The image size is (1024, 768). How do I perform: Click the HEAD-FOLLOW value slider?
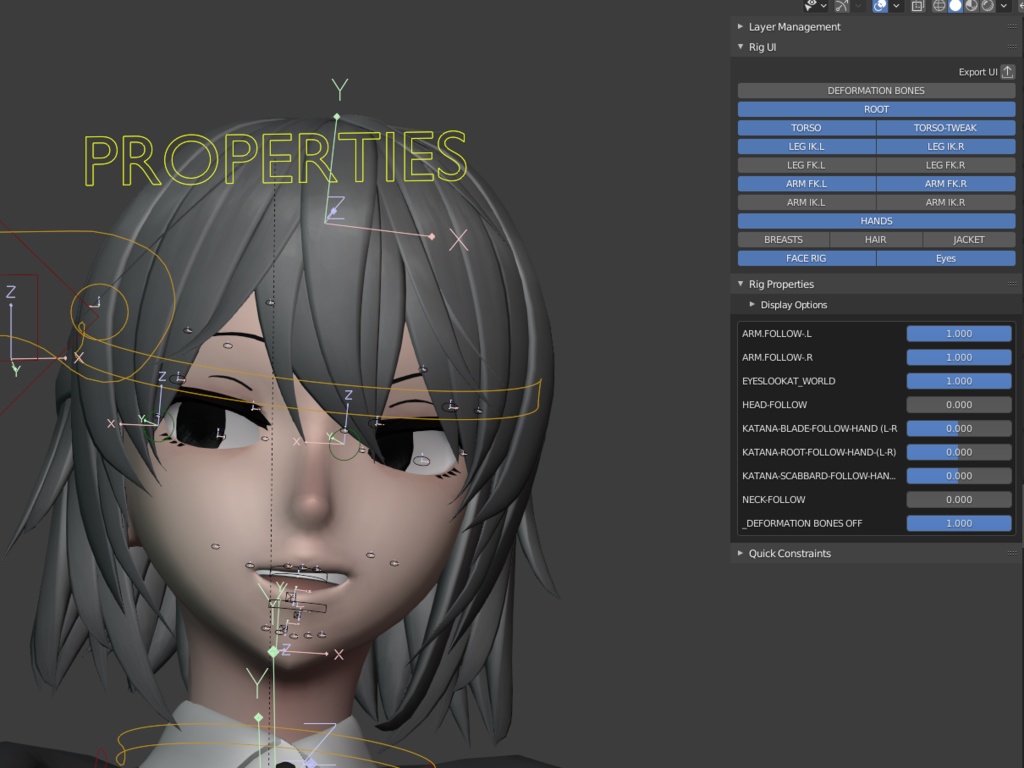958,404
